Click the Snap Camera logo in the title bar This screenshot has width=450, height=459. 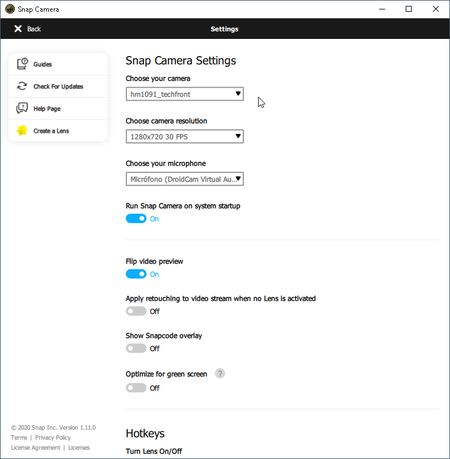pos(10,9)
